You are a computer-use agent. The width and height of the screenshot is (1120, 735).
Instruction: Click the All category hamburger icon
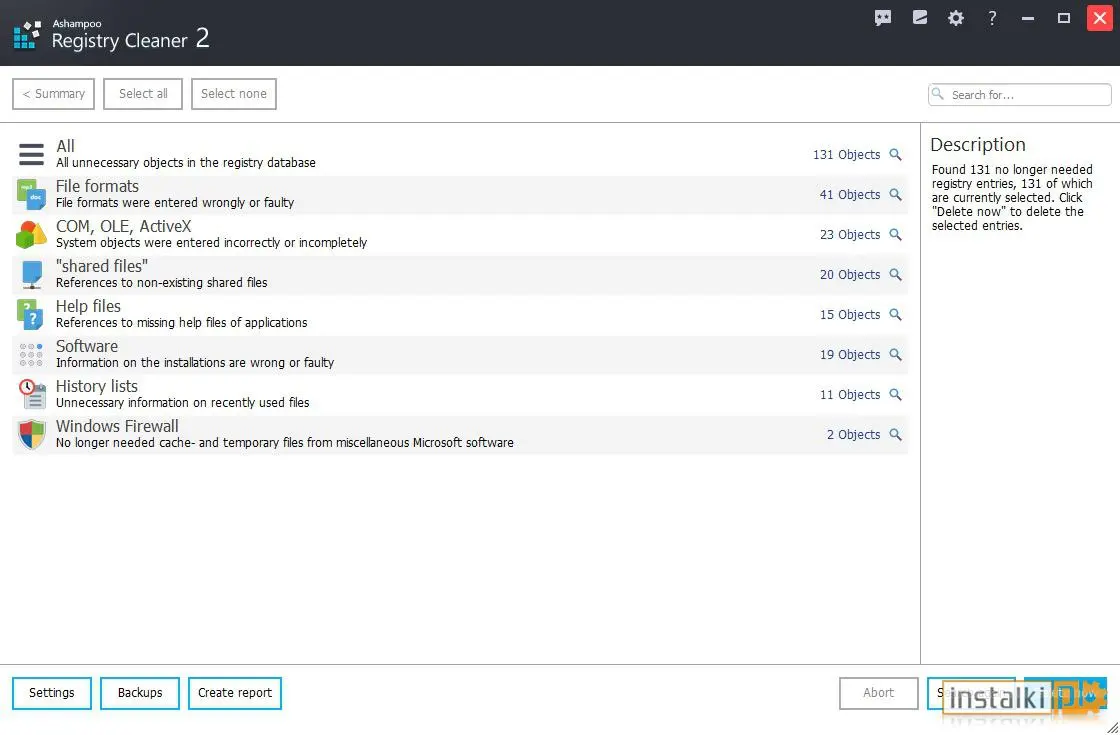pos(31,154)
